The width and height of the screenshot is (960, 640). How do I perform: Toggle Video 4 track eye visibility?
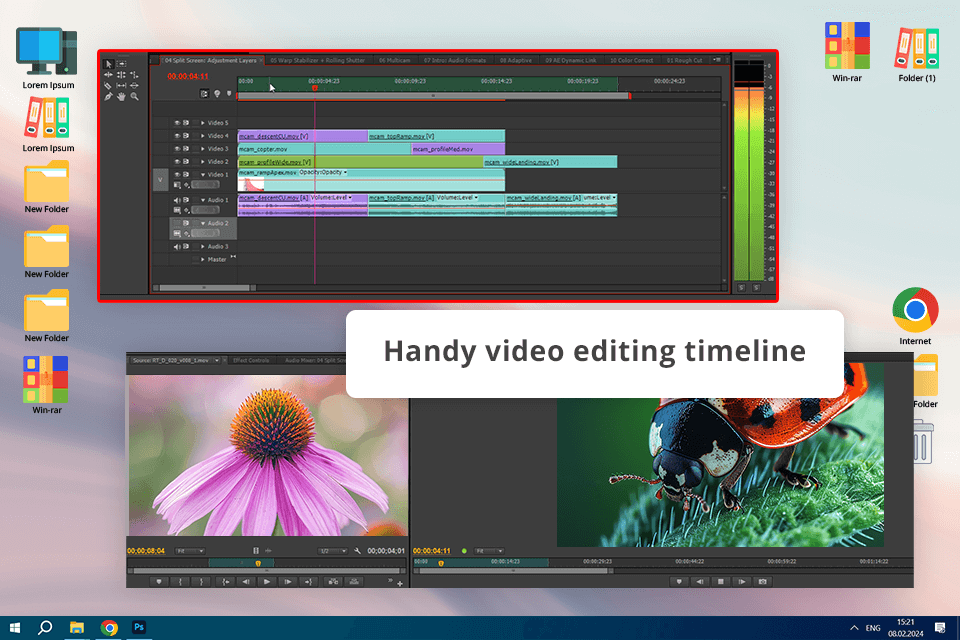coord(177,136)
